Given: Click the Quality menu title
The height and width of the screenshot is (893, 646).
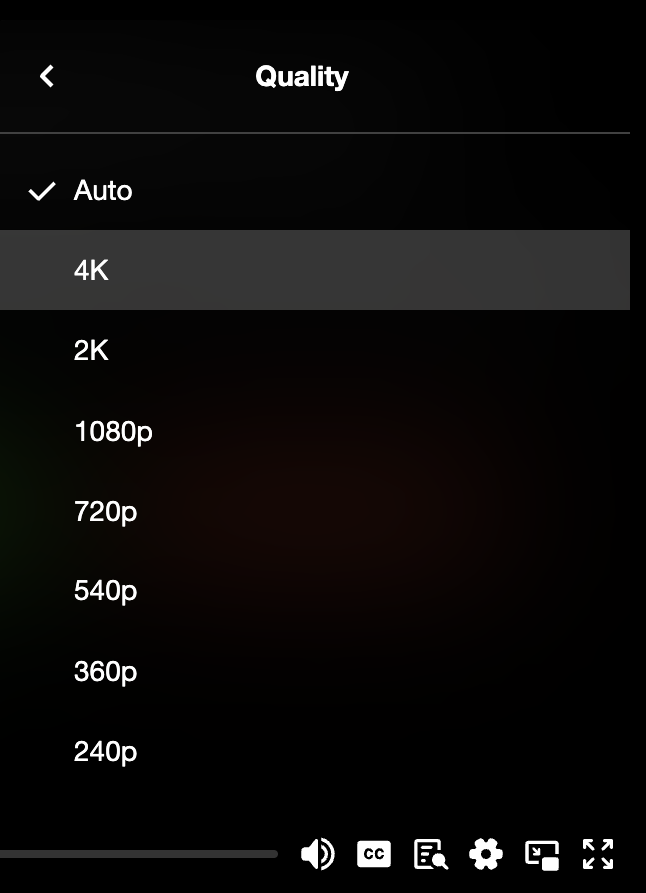Looking at the screenshot, I should tap(301, 76).
